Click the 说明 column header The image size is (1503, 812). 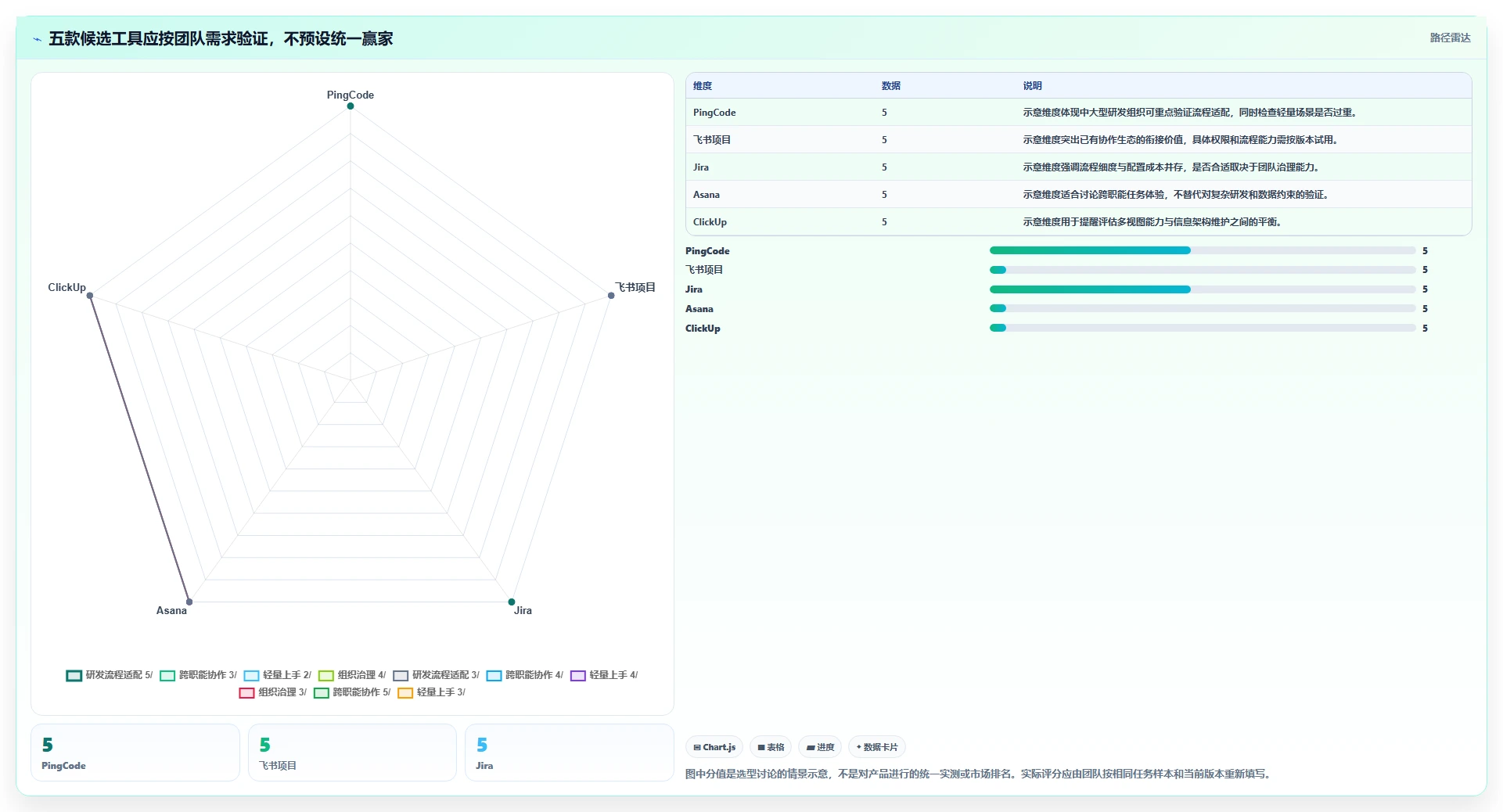(x=1033, y=86)
